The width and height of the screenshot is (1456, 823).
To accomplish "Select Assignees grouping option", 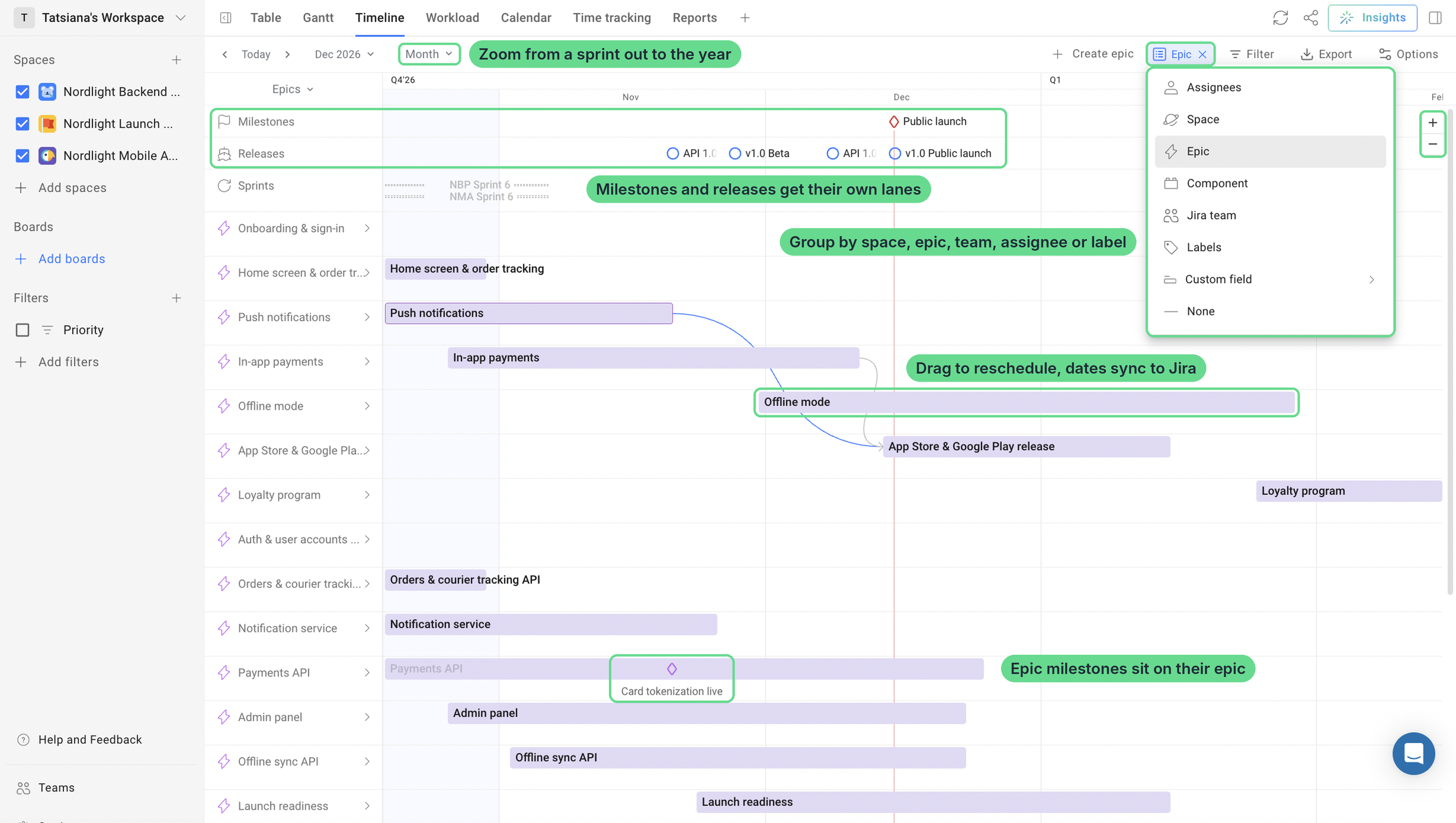I will tap(1270, 87).
